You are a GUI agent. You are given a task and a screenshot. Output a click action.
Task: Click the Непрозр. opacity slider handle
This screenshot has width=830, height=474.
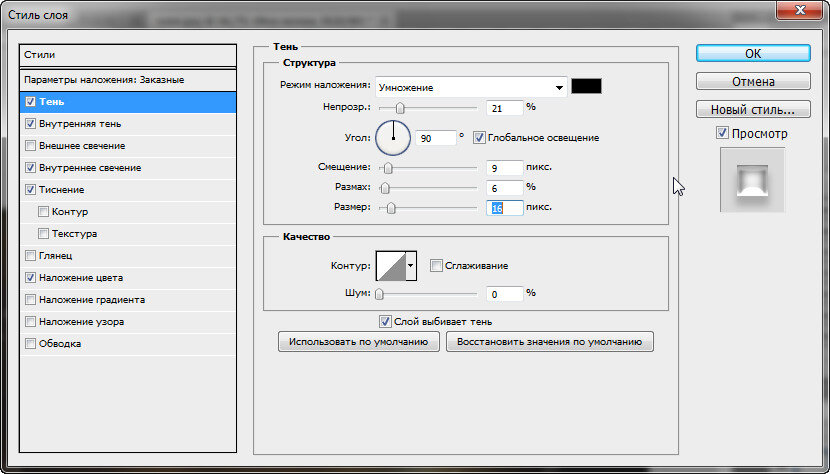click(400, 108)
